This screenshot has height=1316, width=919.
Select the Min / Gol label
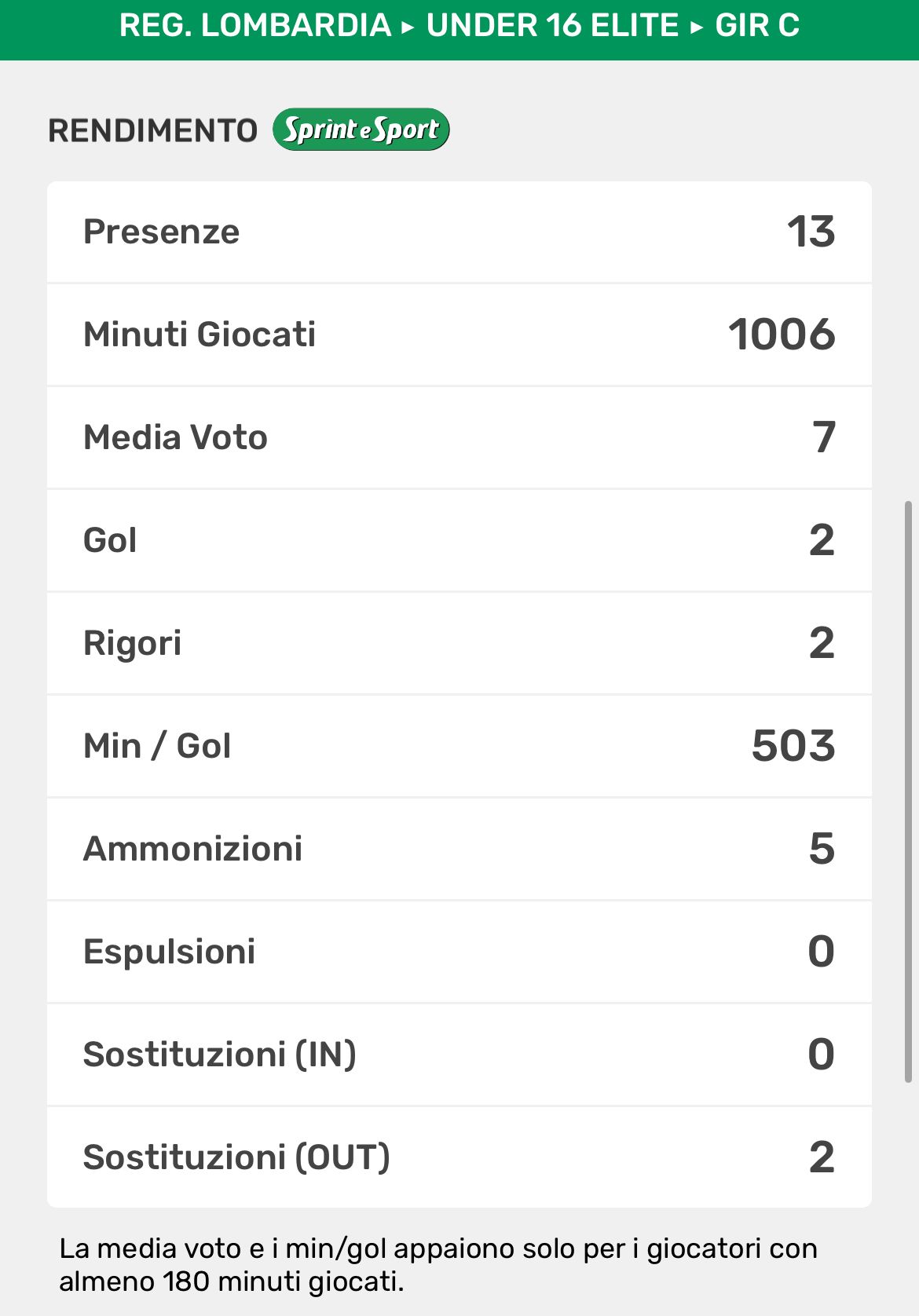157,746
